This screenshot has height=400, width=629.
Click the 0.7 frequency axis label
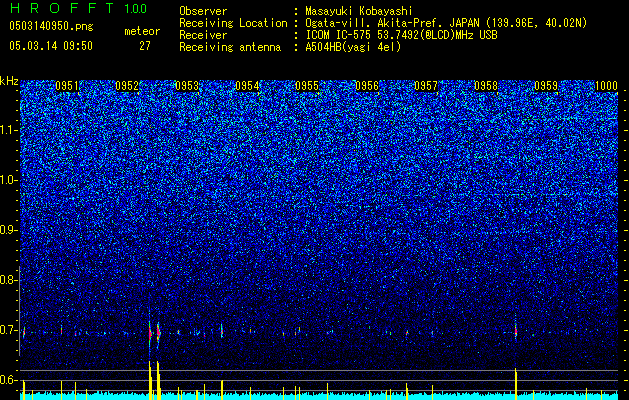9,330
